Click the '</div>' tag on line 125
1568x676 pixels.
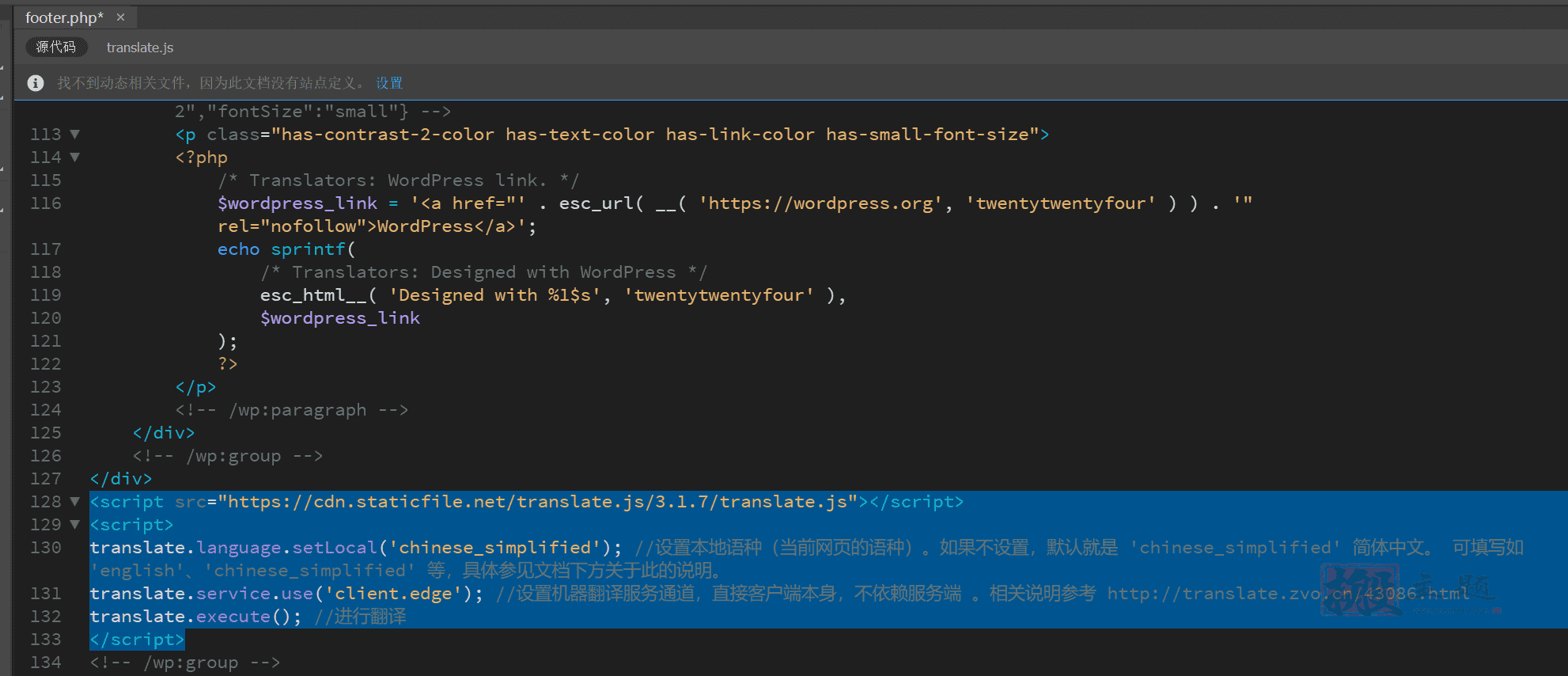(x=164, y=433)
